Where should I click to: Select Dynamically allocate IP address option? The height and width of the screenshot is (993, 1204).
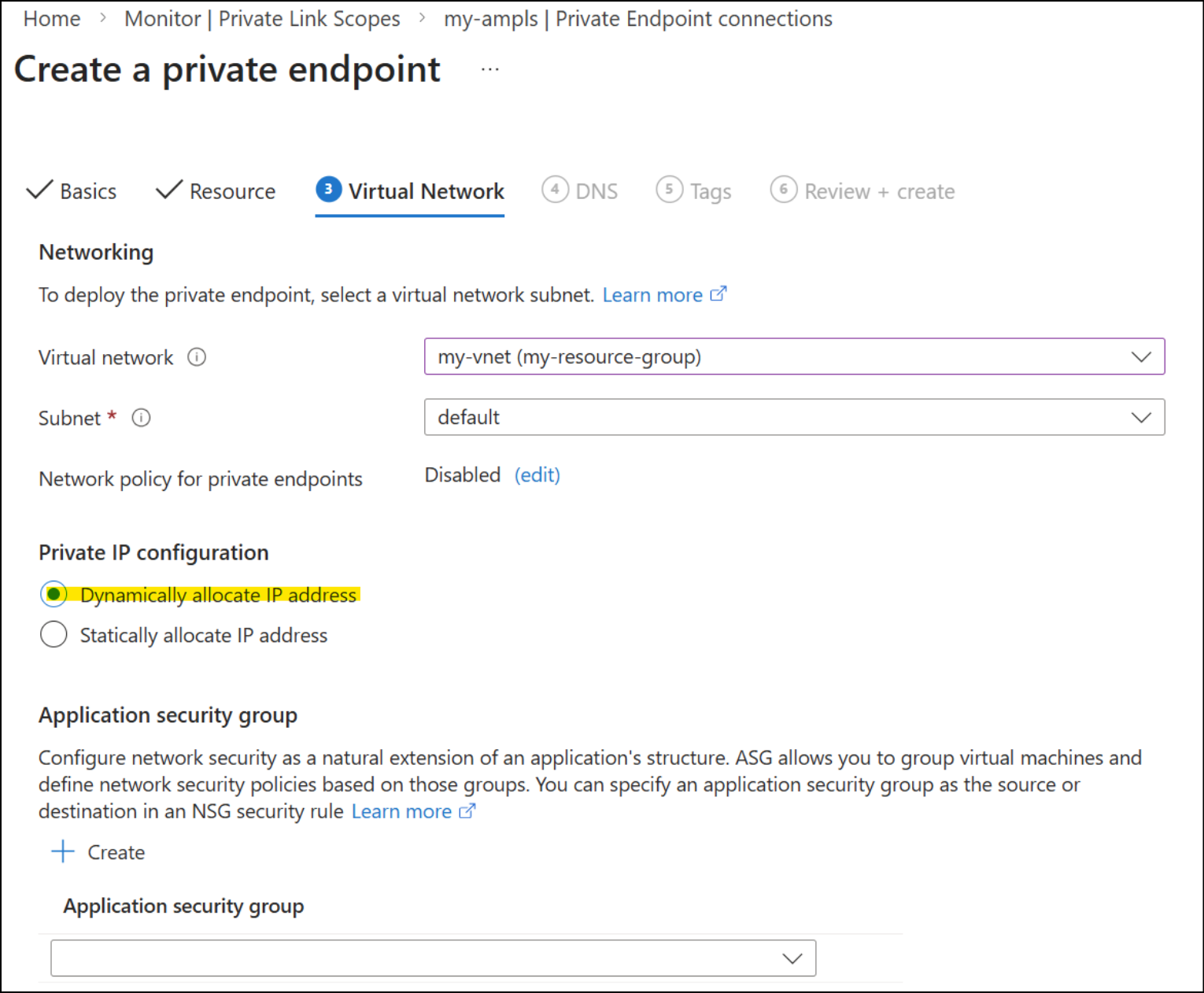point(54,594)
